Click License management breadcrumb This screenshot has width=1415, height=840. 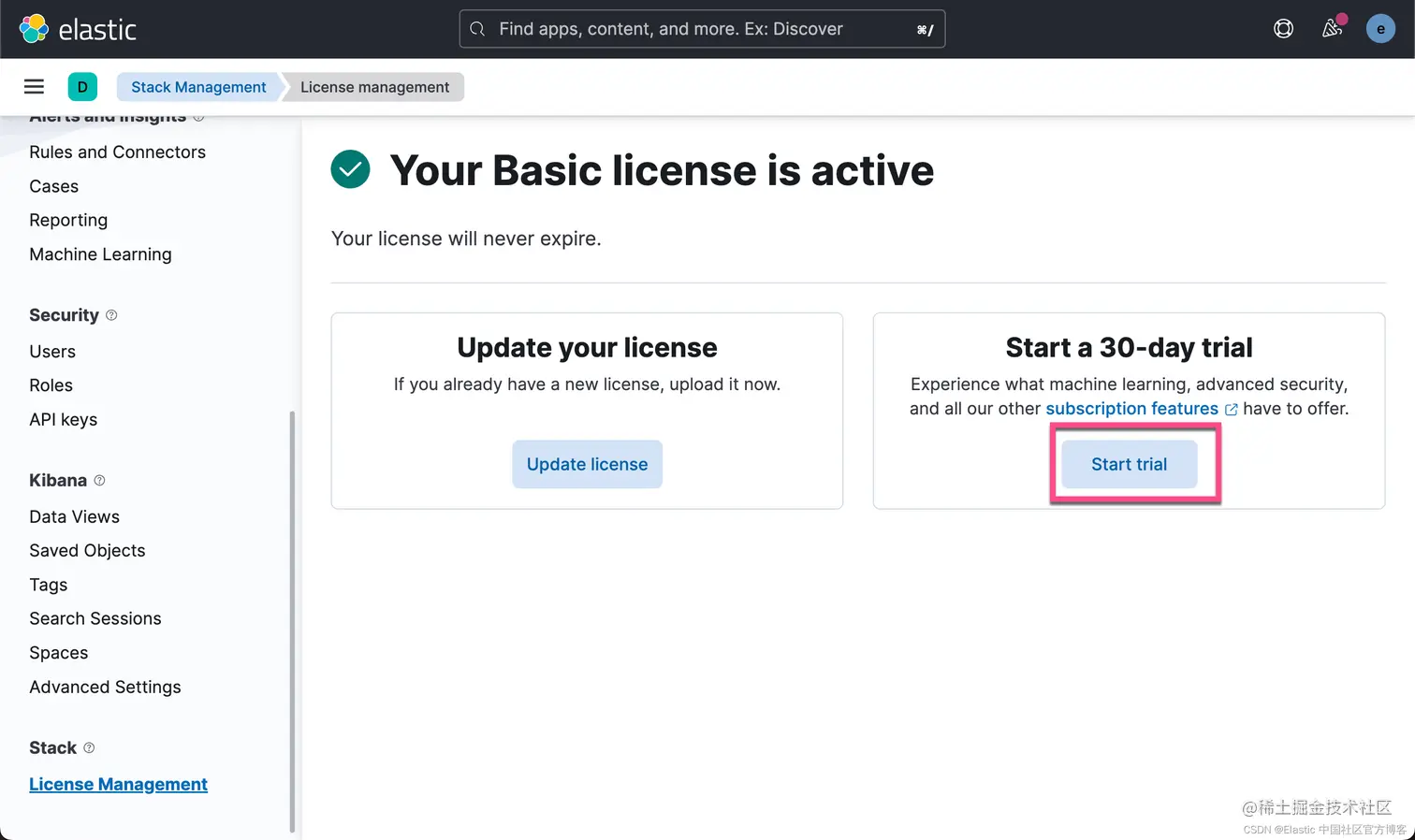click(x=374, y=87)
